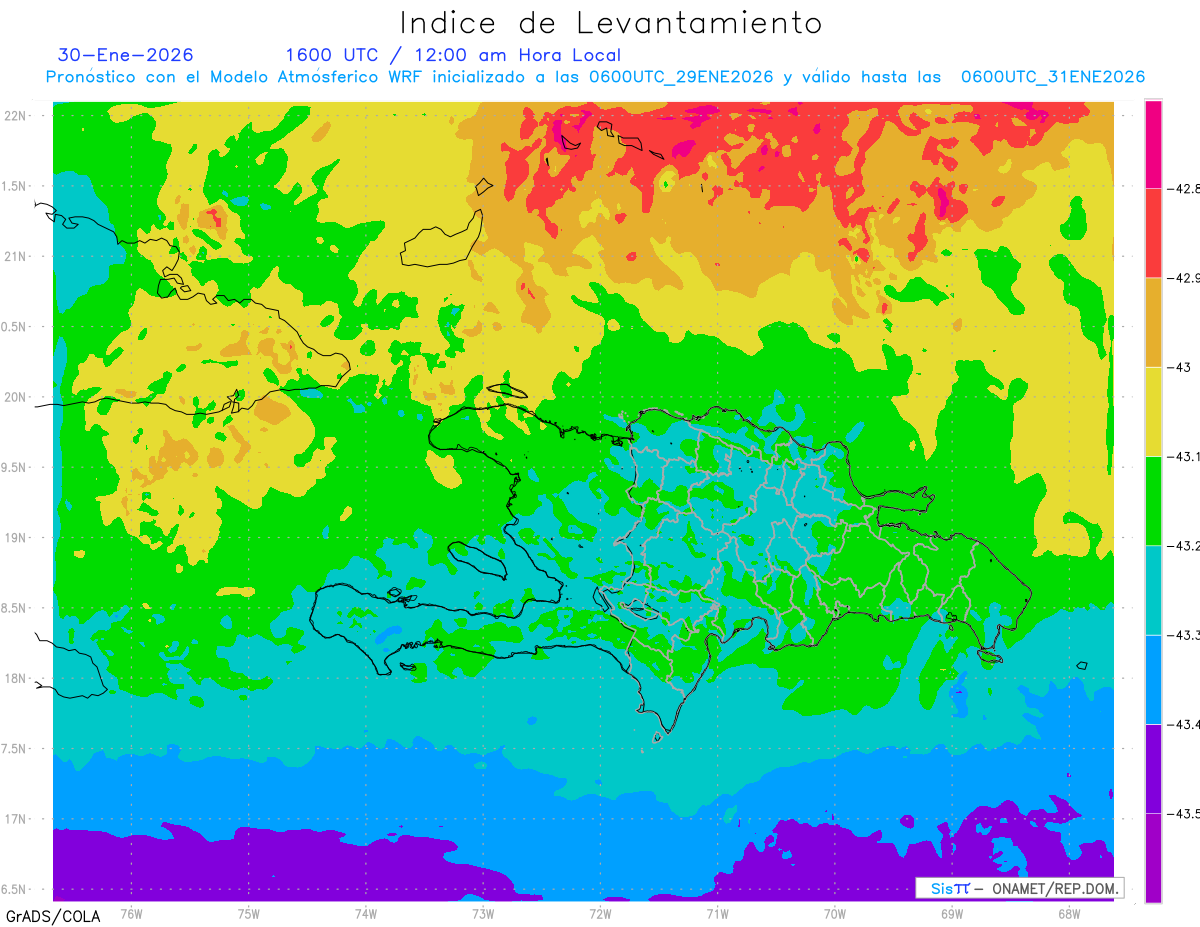Click the 'Pronóstico con el Modelo Atmósferico WRF' line
This screenshot has width=1200, height=927.
[596, 77]
